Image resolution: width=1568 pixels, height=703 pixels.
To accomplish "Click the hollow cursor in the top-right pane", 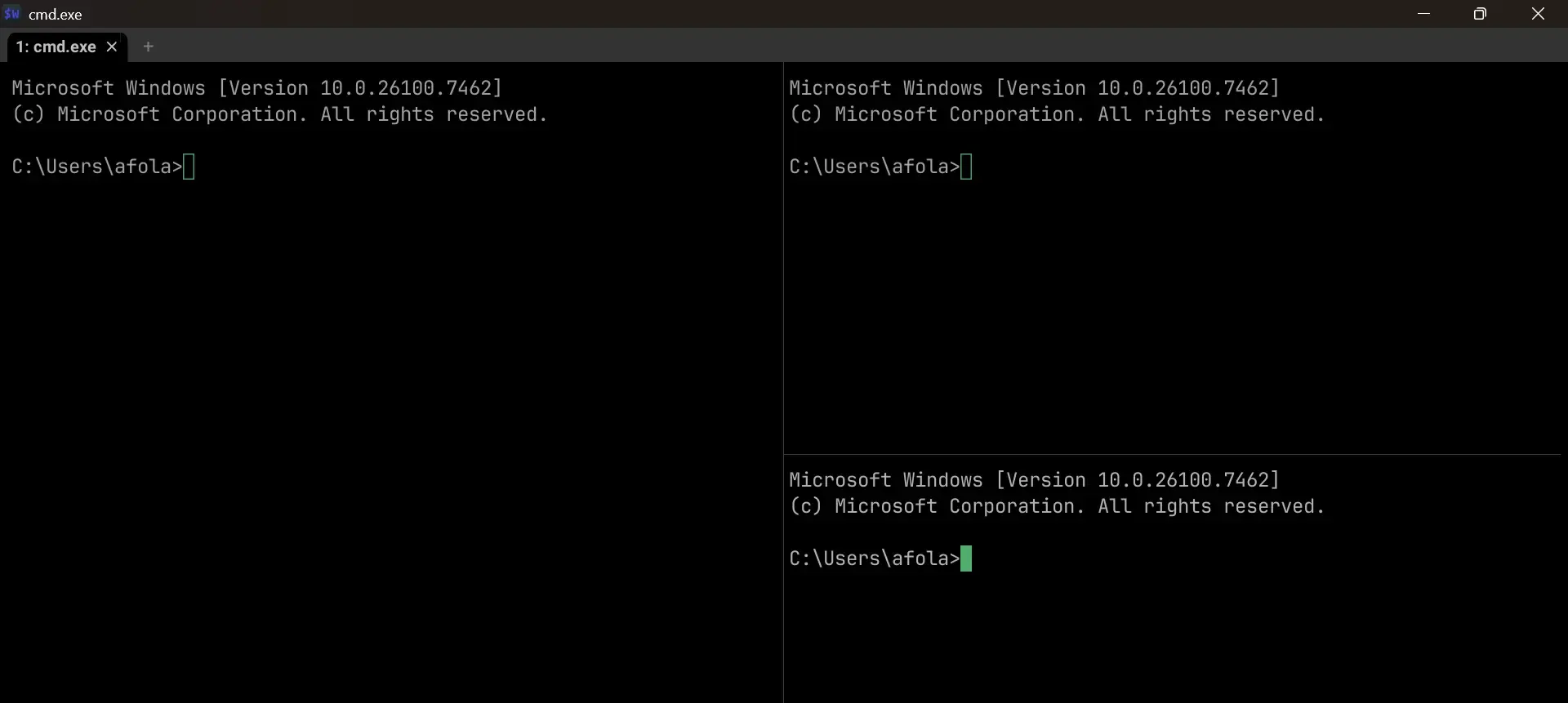I will pos(966,167).
